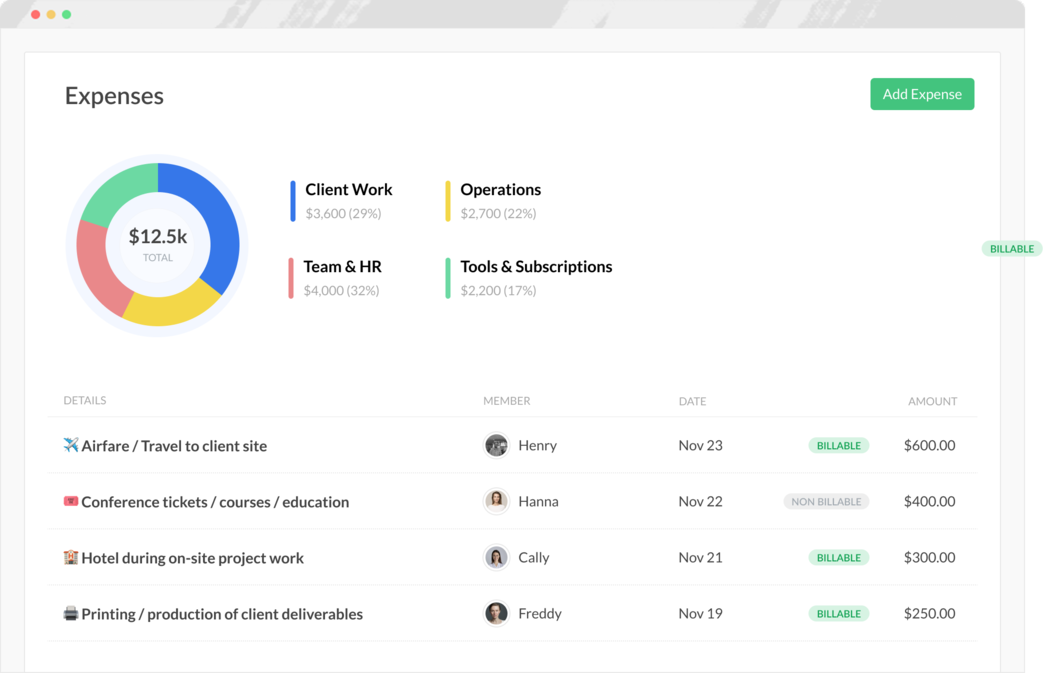Open the AMOUNT column sort options
Viewport: 1043px width, 673px height.
932,400
